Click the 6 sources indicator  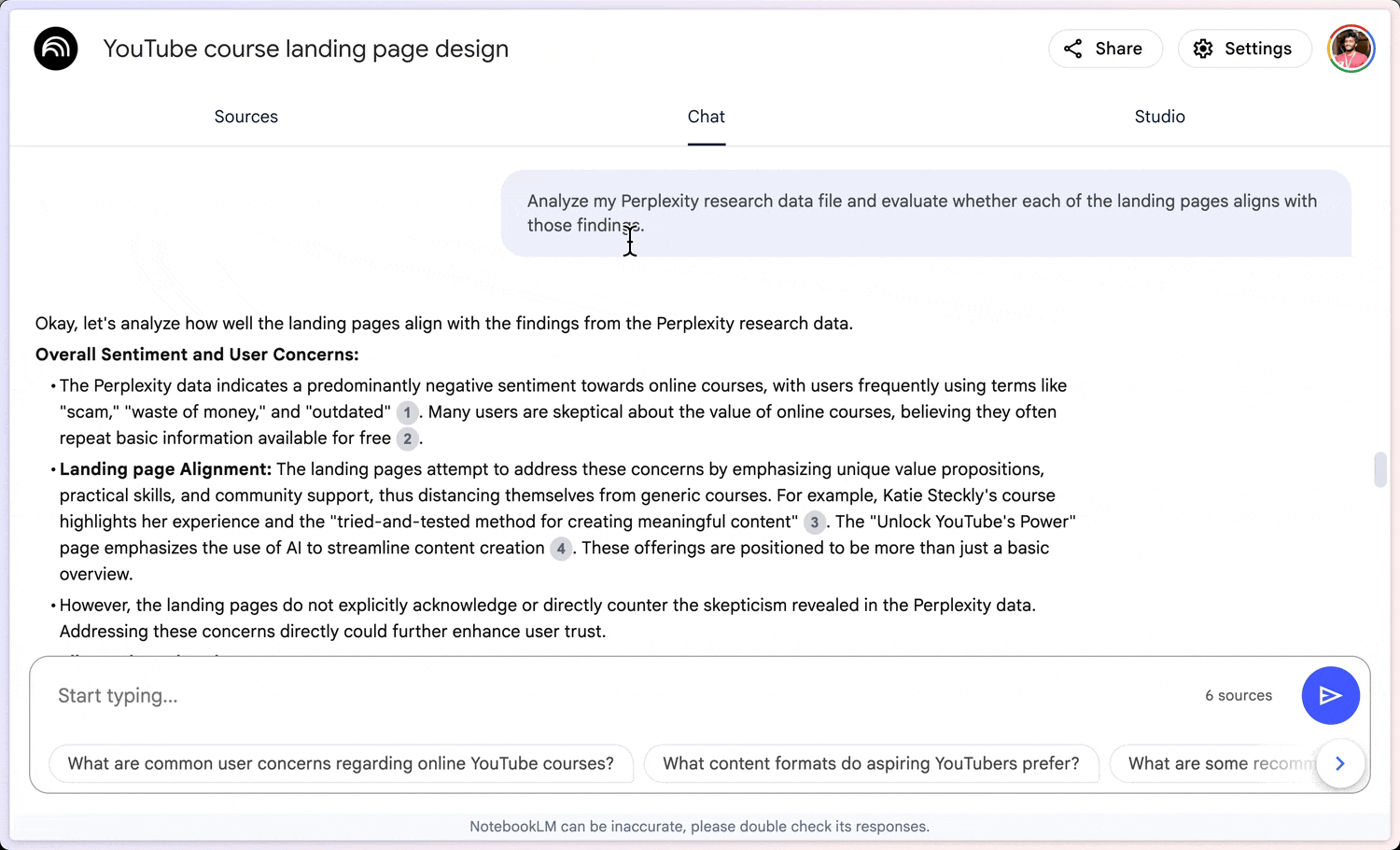[1238, 696]
